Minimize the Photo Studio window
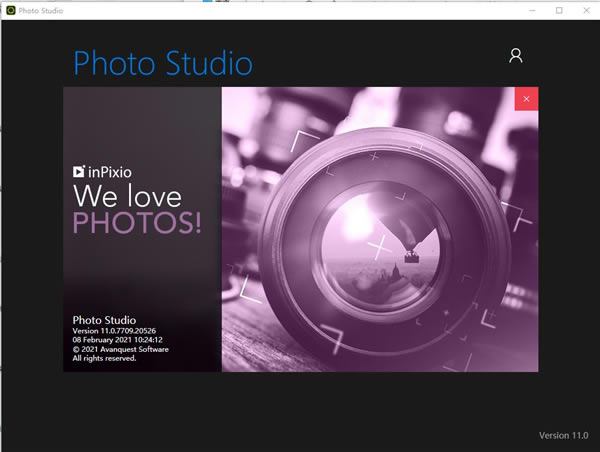 coord(532,10)
